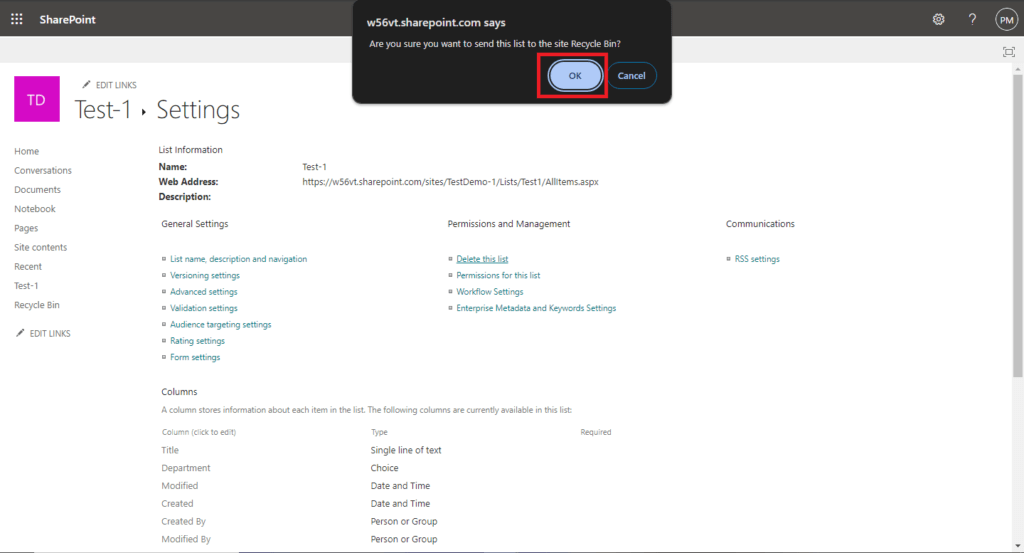Open Notebook in left navigation
The image size is (1024, 553).
click(x=35, y=209)
